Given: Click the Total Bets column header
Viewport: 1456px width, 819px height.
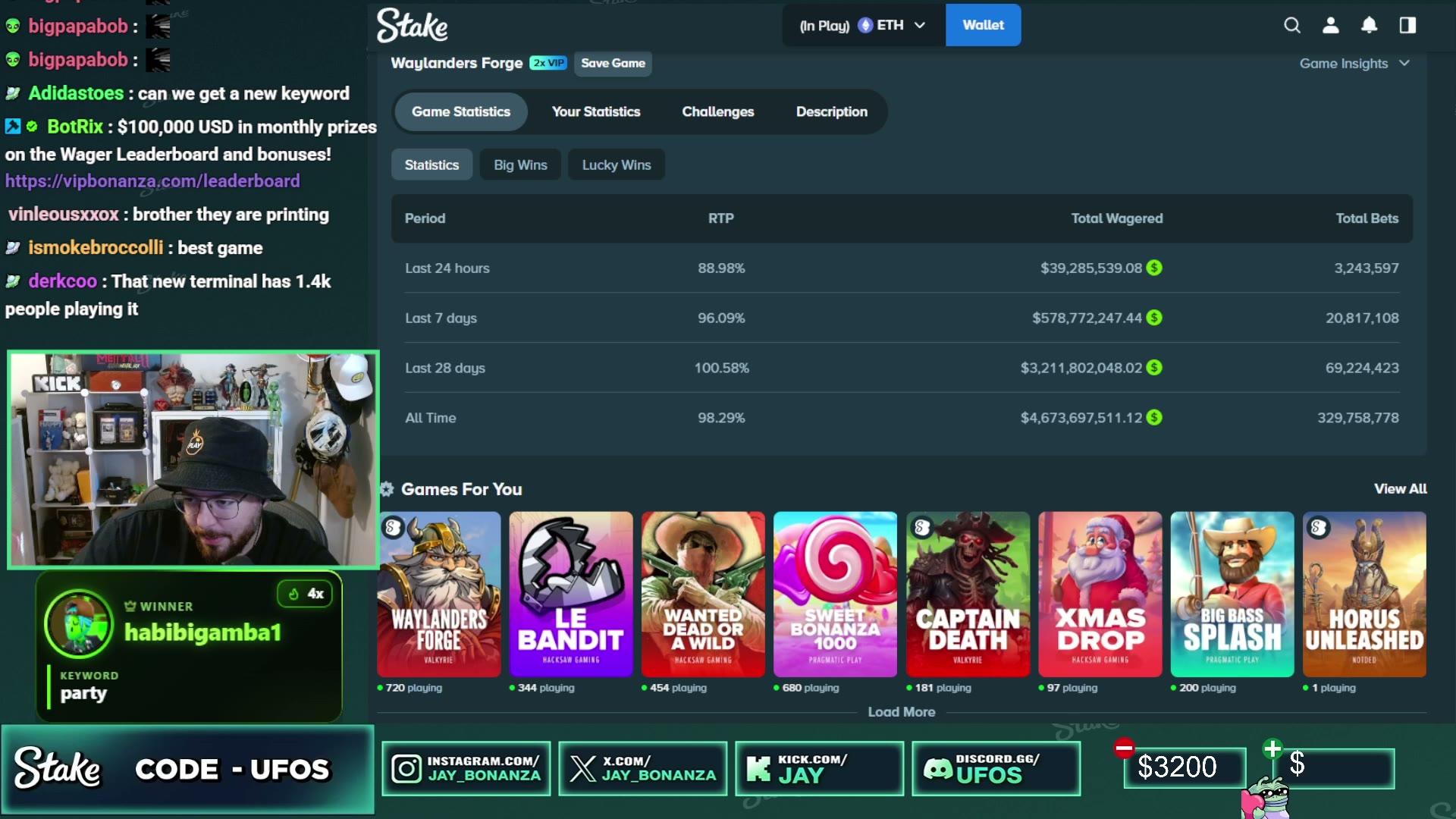Looking at the screenshot, I should coord(1367,218).
